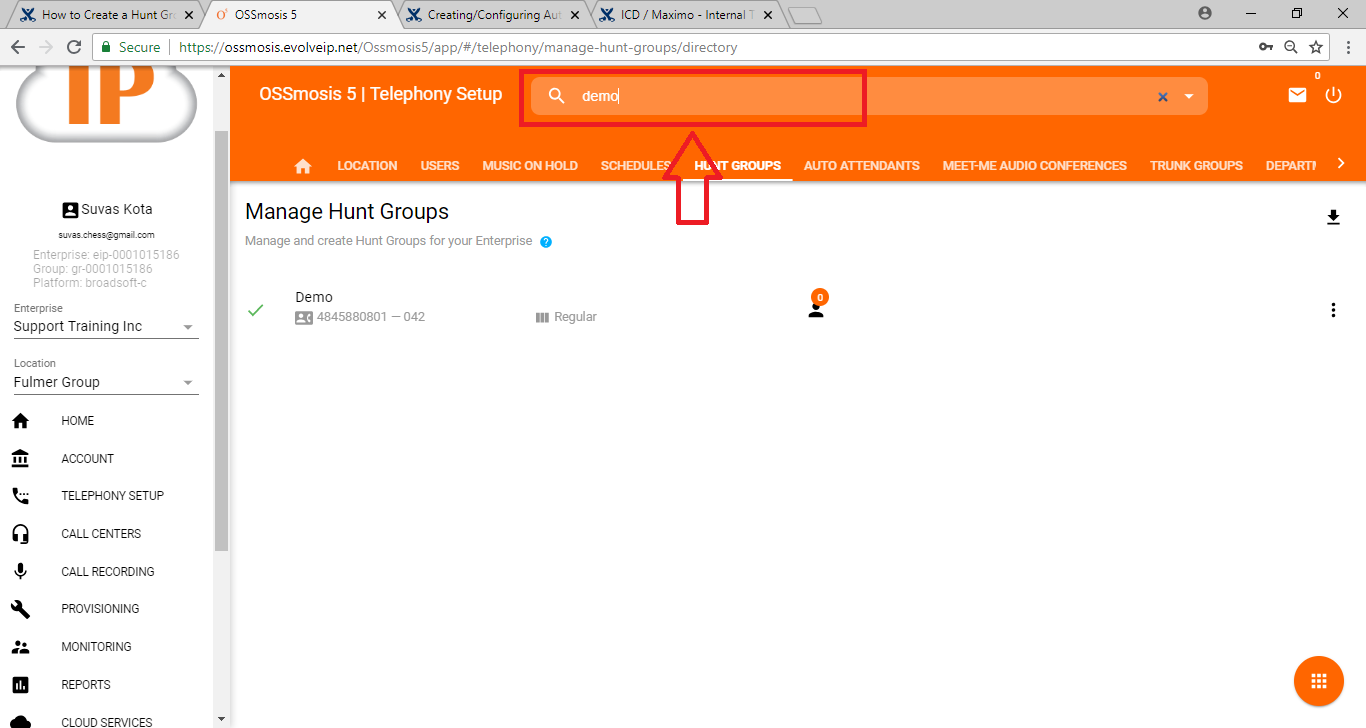
Task: Switch to the Auto Attendants tab
Action: 861,166
